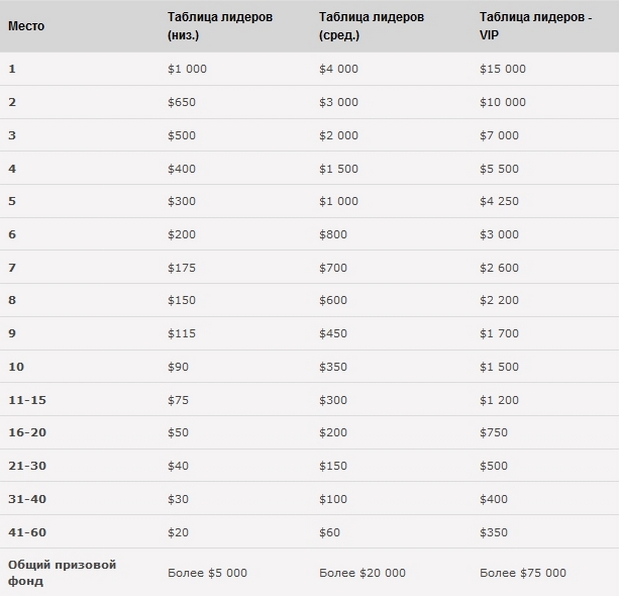Click the Таблица лидеров - VIP header
The image size is (620, 596).
535,26
